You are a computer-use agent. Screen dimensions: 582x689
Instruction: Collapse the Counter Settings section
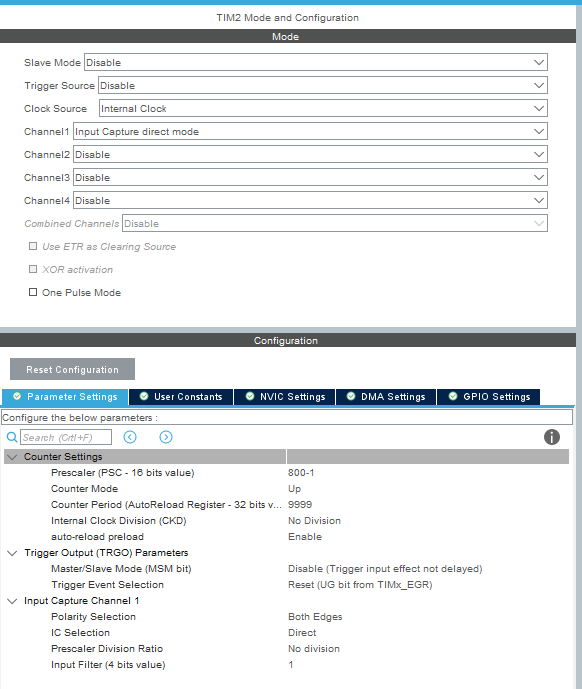pyautogui.click(x=12, y=457)
